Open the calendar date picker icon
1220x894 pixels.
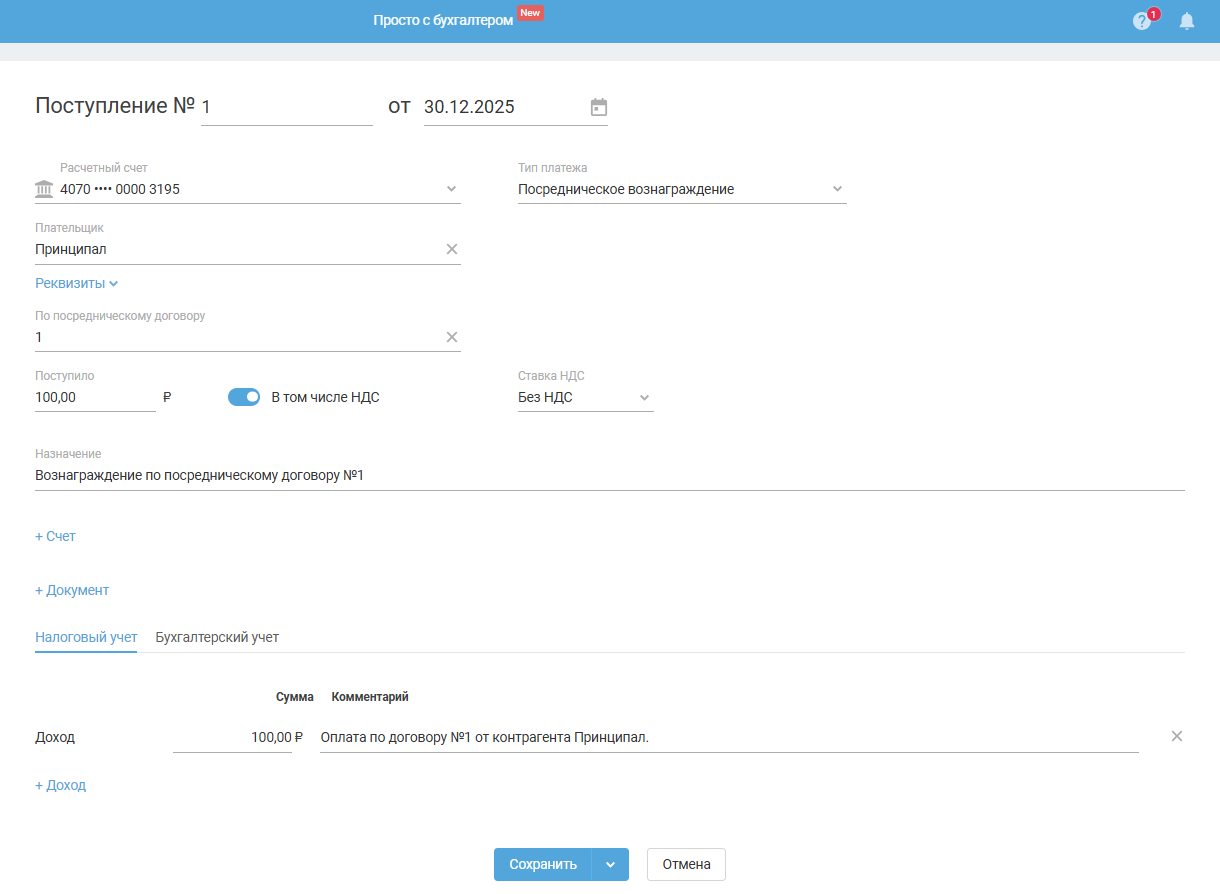click(x=599, y=107)
